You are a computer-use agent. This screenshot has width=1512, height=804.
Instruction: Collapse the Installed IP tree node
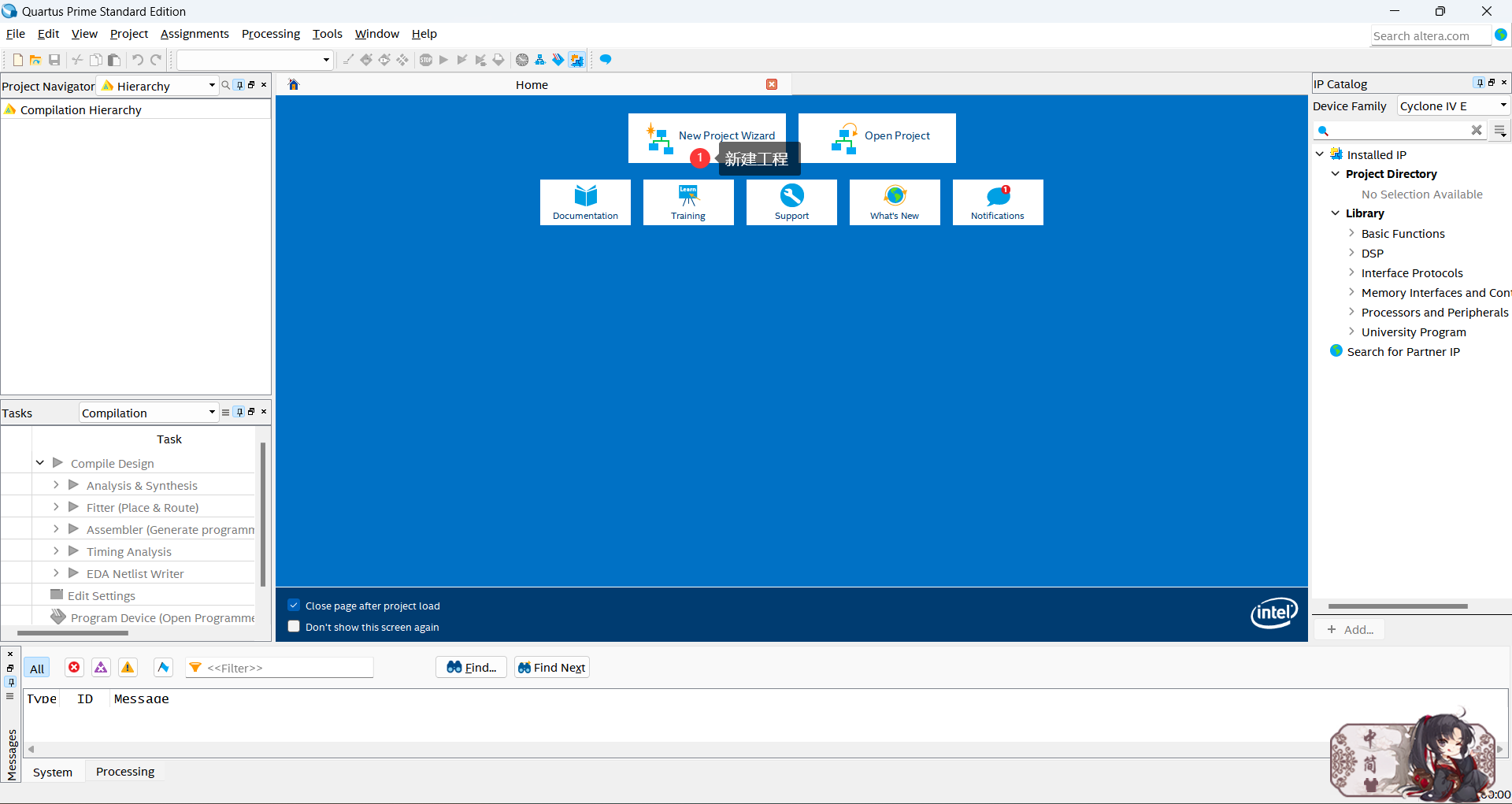[1320, 154]
